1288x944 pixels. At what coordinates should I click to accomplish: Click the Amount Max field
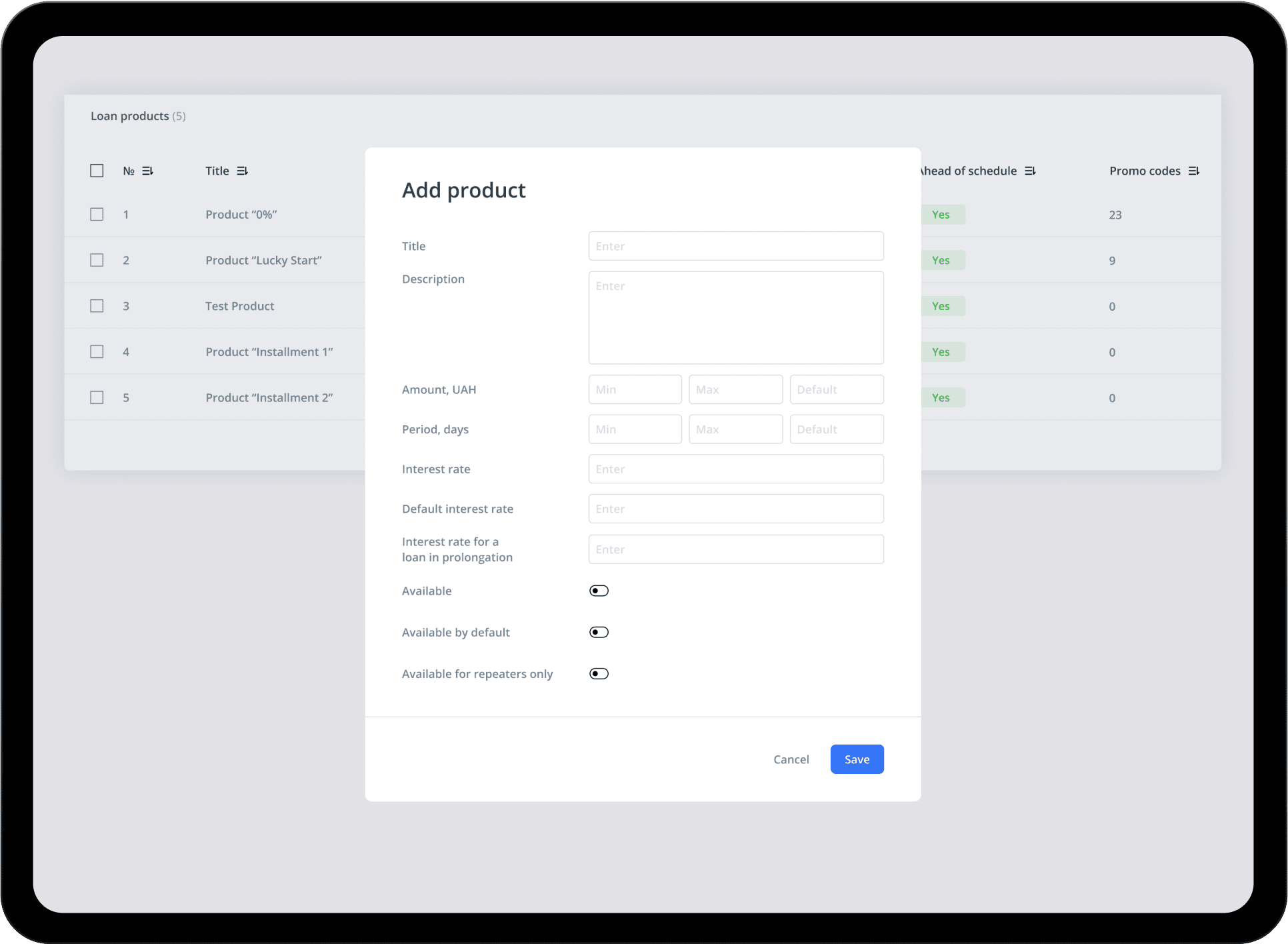click(735, 389)
